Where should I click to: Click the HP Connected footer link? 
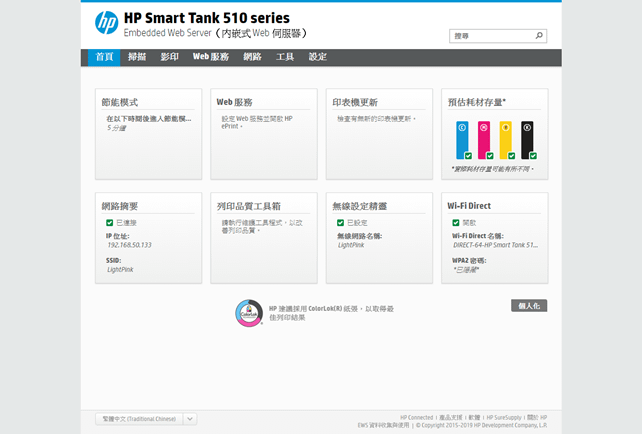pos(416,418)
